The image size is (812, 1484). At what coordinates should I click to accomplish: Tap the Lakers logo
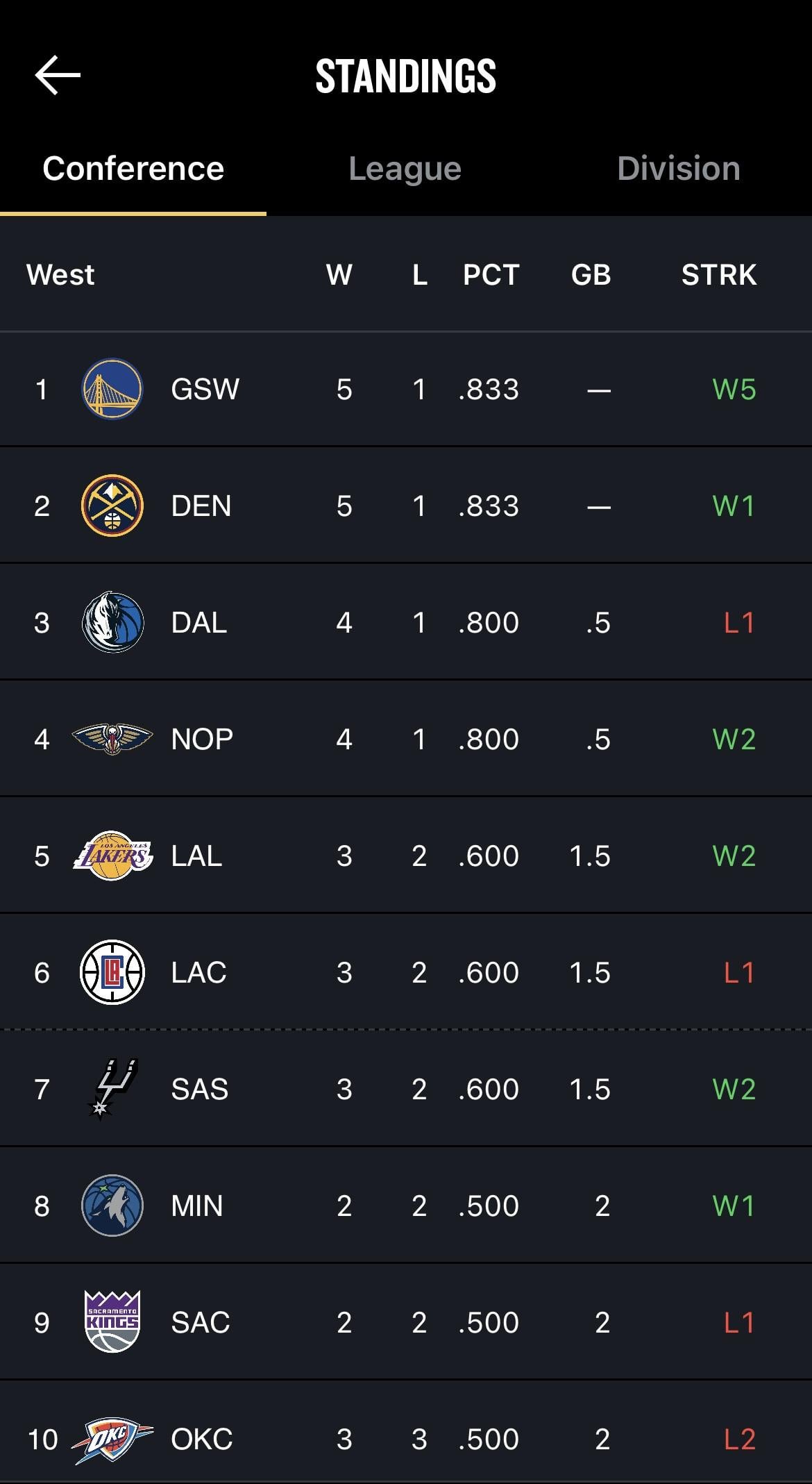click(x=112, y=856)
